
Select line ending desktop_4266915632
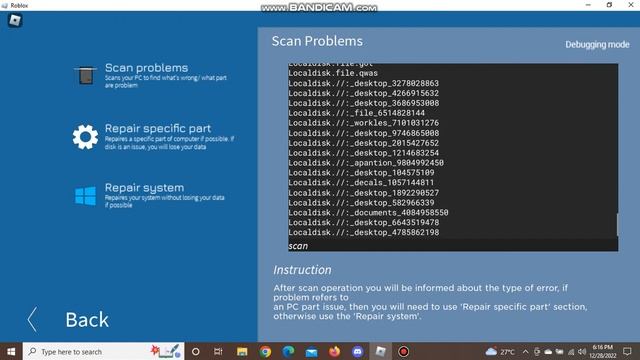pos(363,93)
